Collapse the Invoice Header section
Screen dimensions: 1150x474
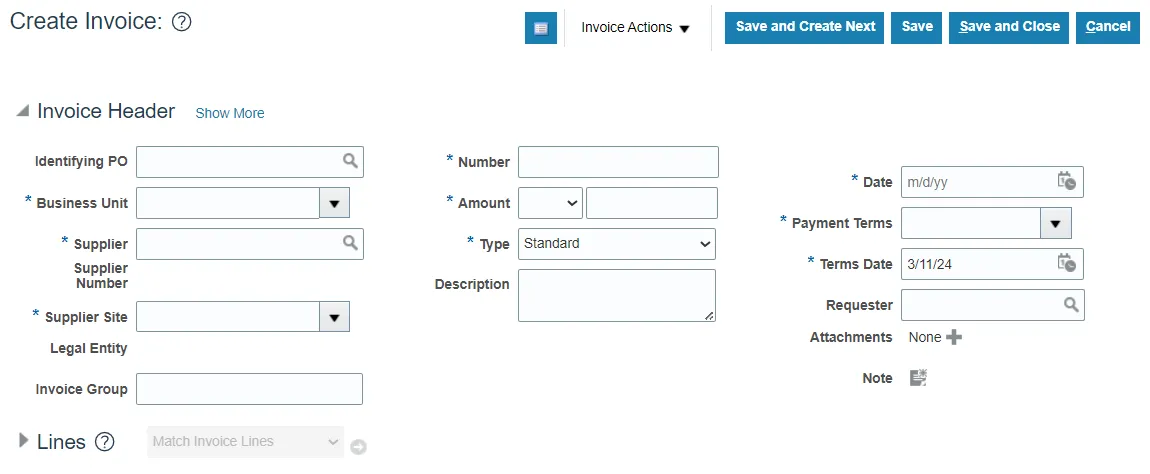(22, 112)
